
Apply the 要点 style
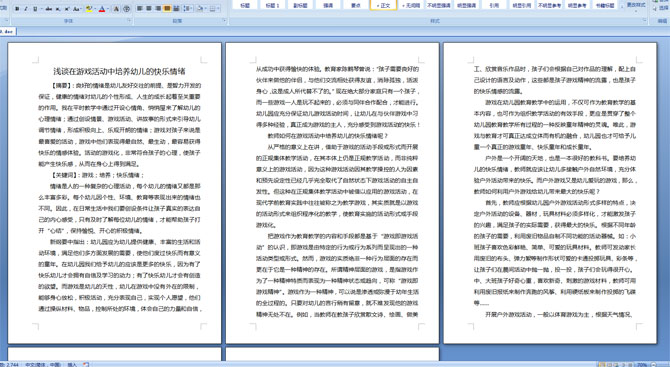356,5
